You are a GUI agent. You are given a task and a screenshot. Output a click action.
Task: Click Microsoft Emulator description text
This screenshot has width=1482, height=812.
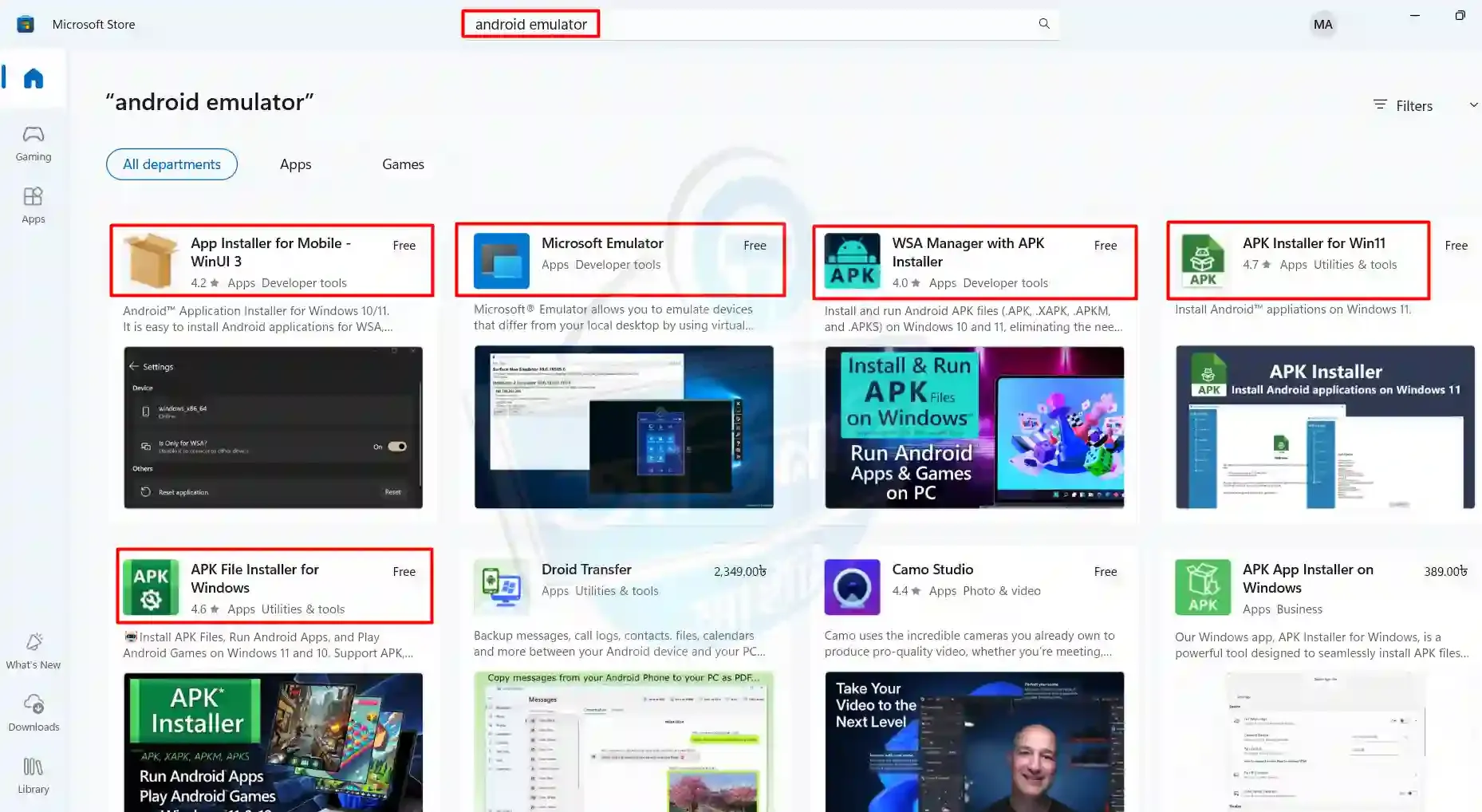tap(613, 317)
